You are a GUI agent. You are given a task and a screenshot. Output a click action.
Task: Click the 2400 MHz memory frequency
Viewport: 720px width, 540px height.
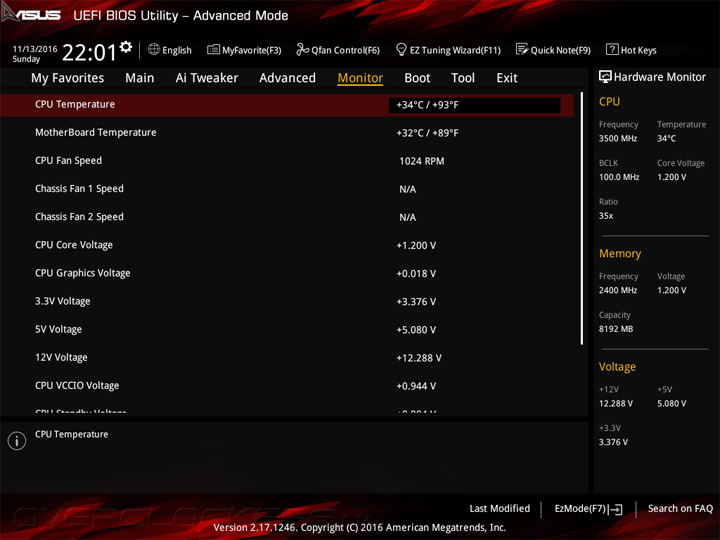click(x=618, y=290)
